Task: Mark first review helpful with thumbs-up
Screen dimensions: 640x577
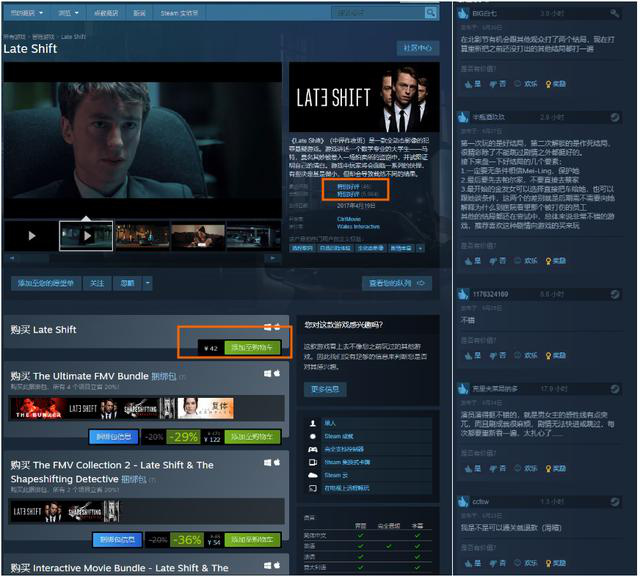Action: coord(473,84)
